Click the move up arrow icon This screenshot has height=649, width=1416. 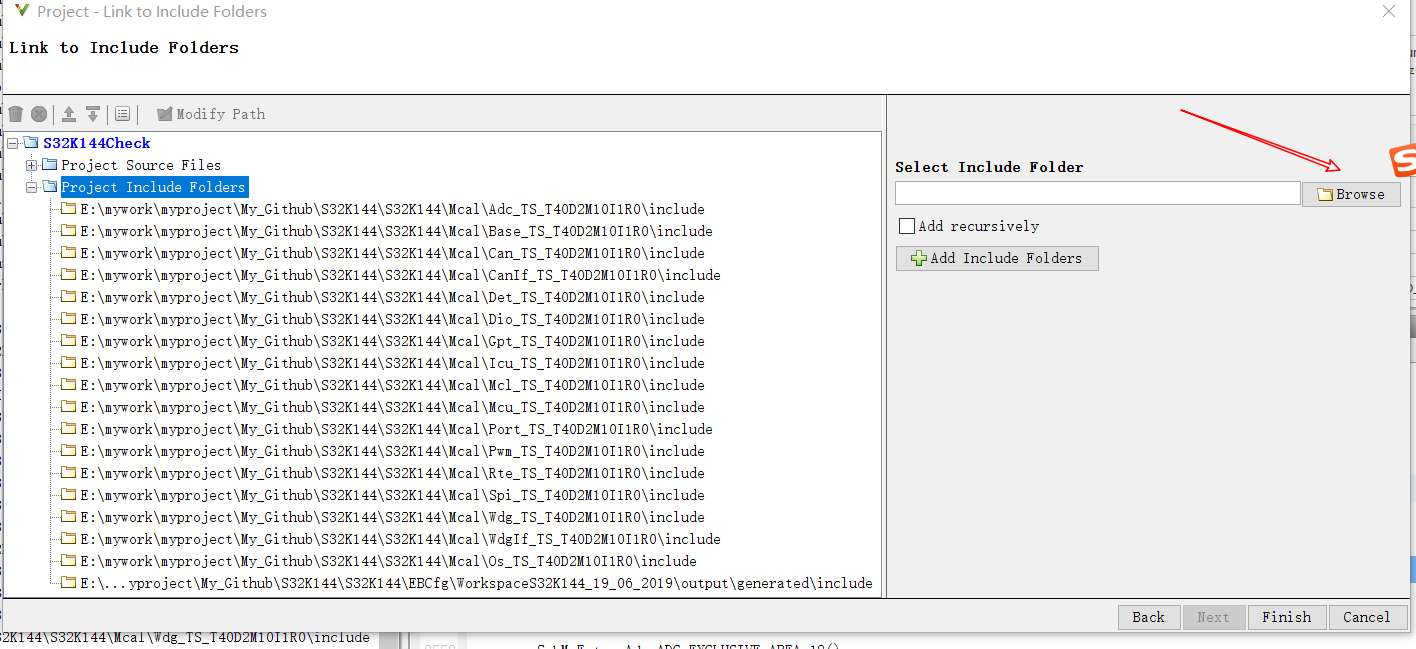pos(69,114)
